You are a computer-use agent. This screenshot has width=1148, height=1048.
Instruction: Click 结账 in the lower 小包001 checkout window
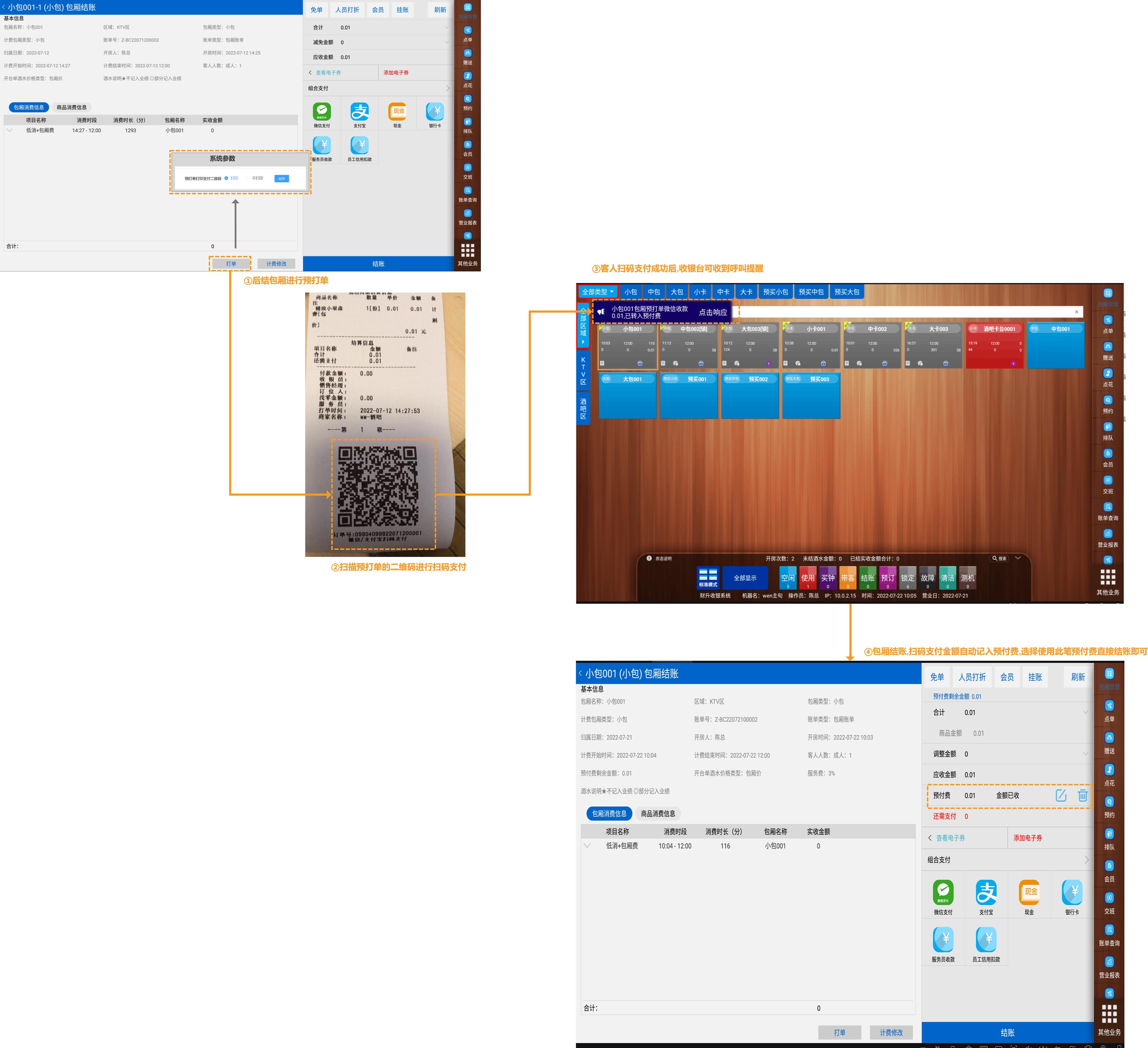(x=1007, y=1033)
